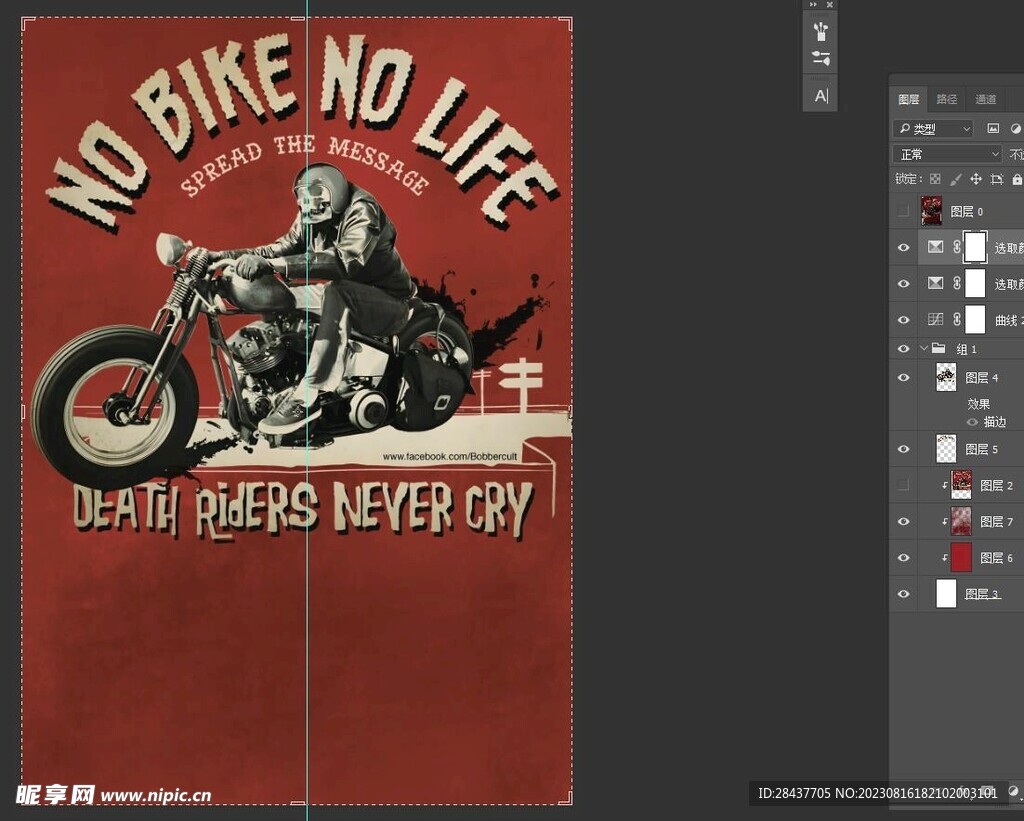This screenshot has height=821, width=1024.
Task: Unlink mask on non-highlighted Selective Color layer
Action: coord(956,283)
